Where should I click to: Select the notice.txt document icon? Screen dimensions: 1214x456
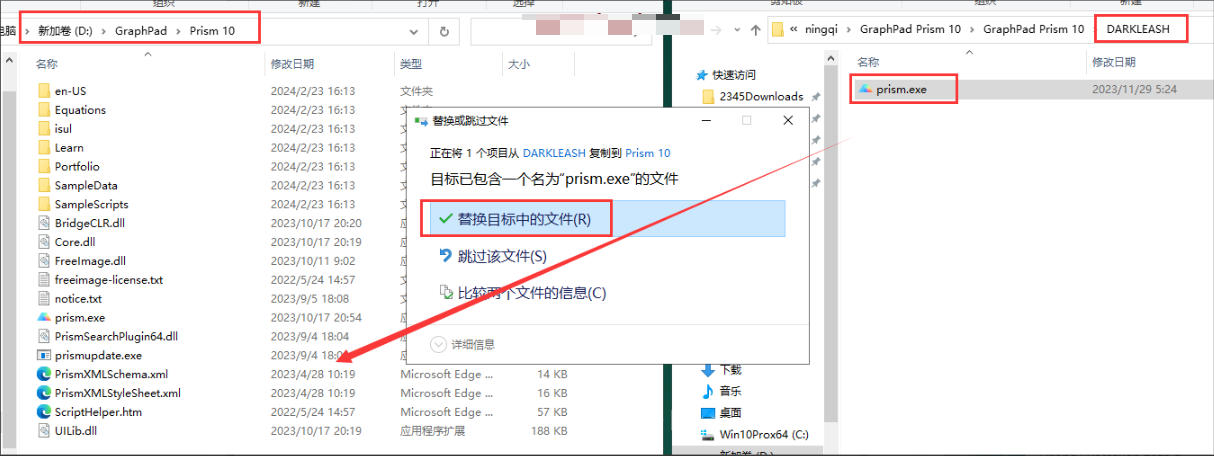pos(44,299)
